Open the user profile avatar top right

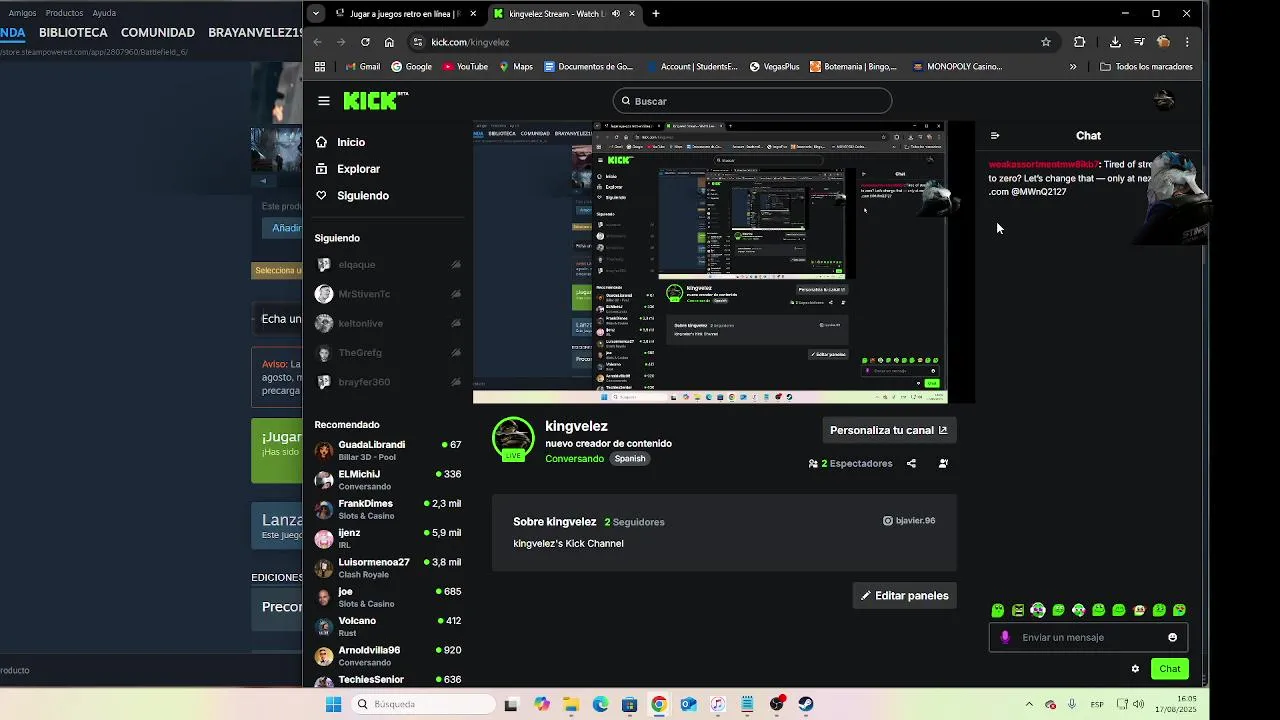(1163, 101)
